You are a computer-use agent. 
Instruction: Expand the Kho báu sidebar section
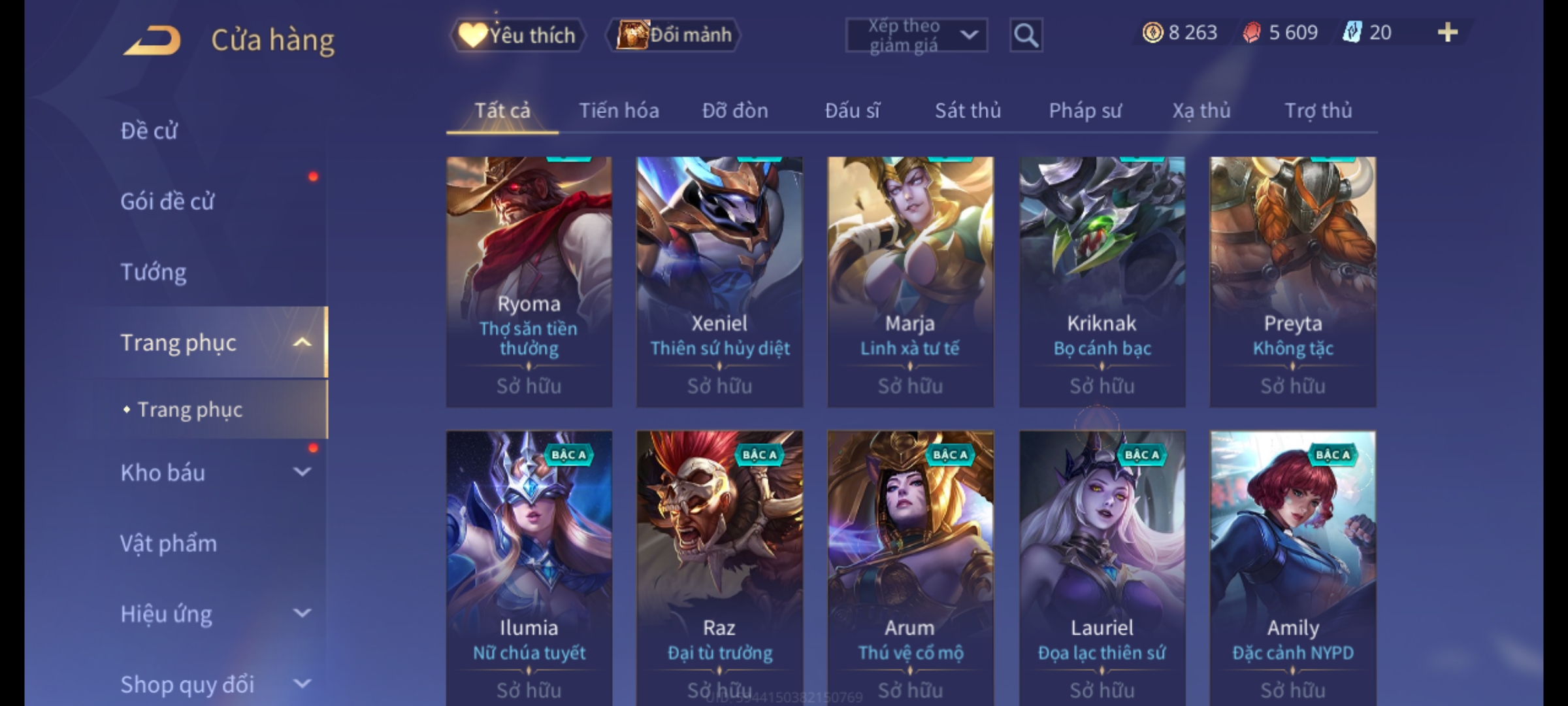pos(302,472)
